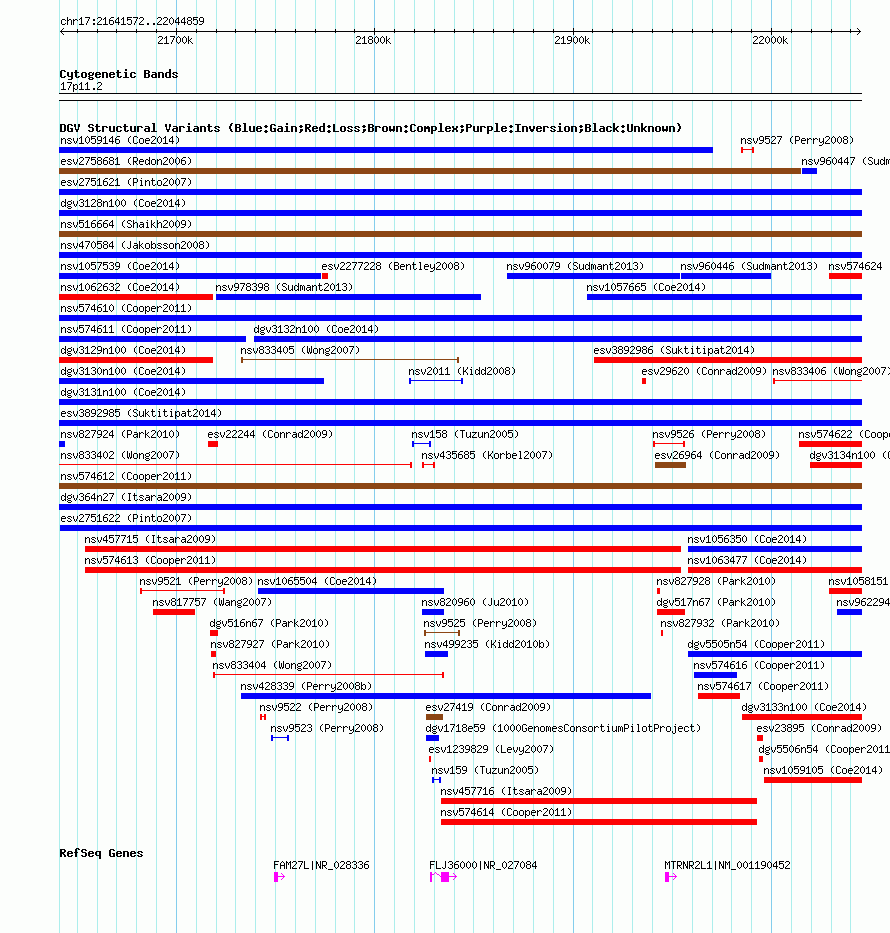
Task: Select the blue nsv827924 variant square
Action: click(x=62, y=444)
